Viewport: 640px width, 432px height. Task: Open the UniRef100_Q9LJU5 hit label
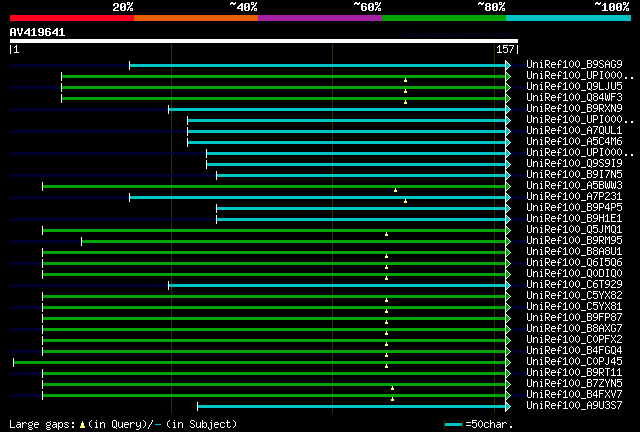(574, 86)
